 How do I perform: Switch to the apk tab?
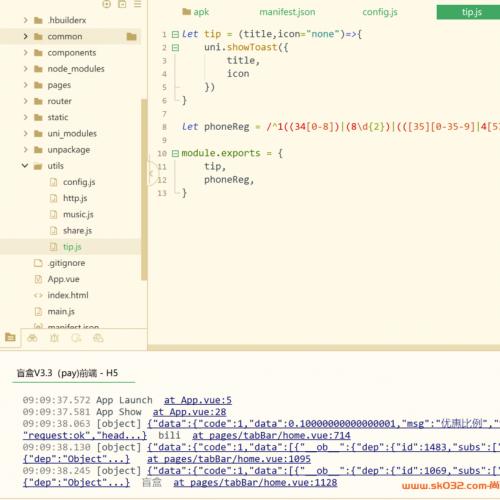pos(196,12)
